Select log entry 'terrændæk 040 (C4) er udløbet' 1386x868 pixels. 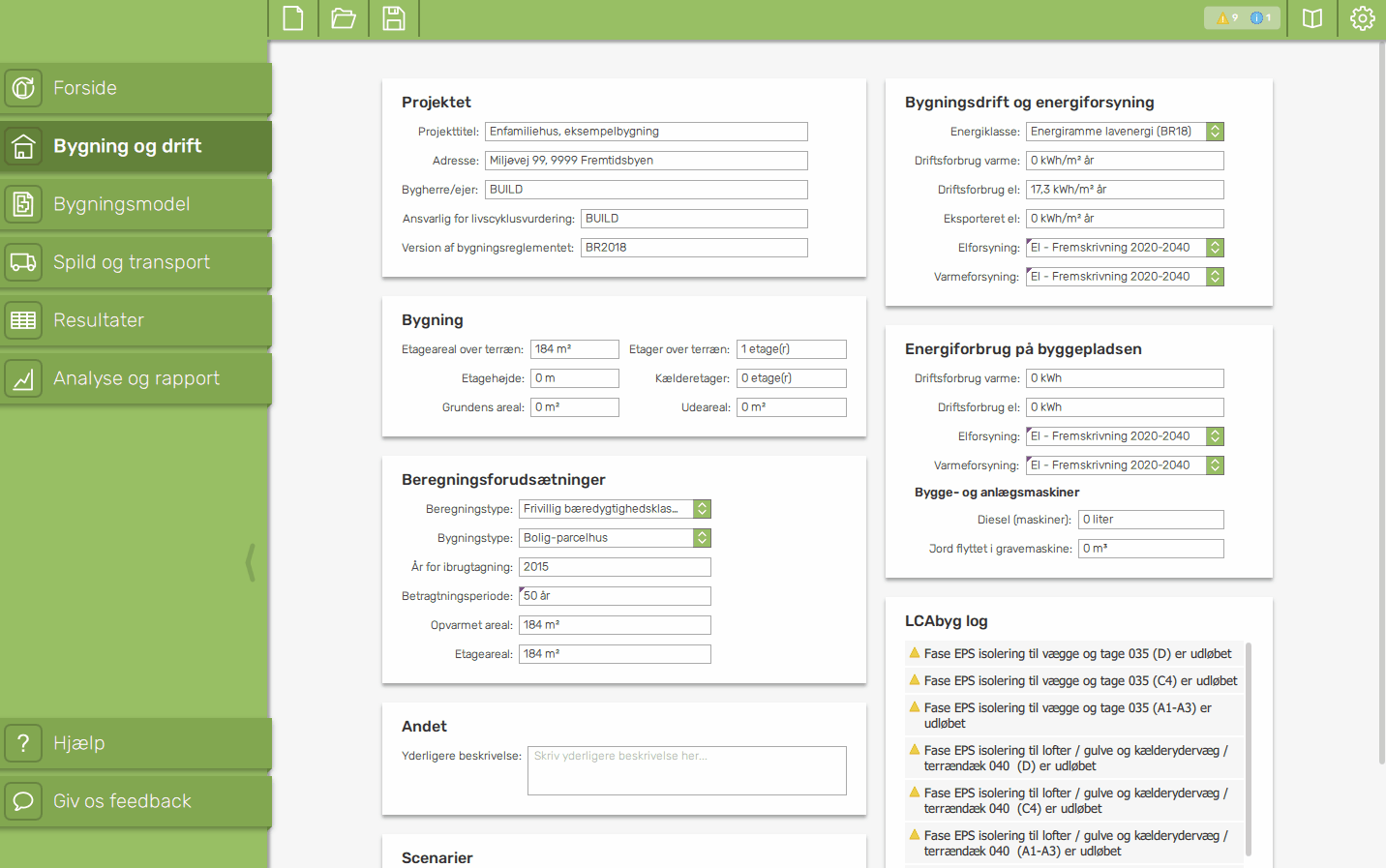pos(1074,801)
